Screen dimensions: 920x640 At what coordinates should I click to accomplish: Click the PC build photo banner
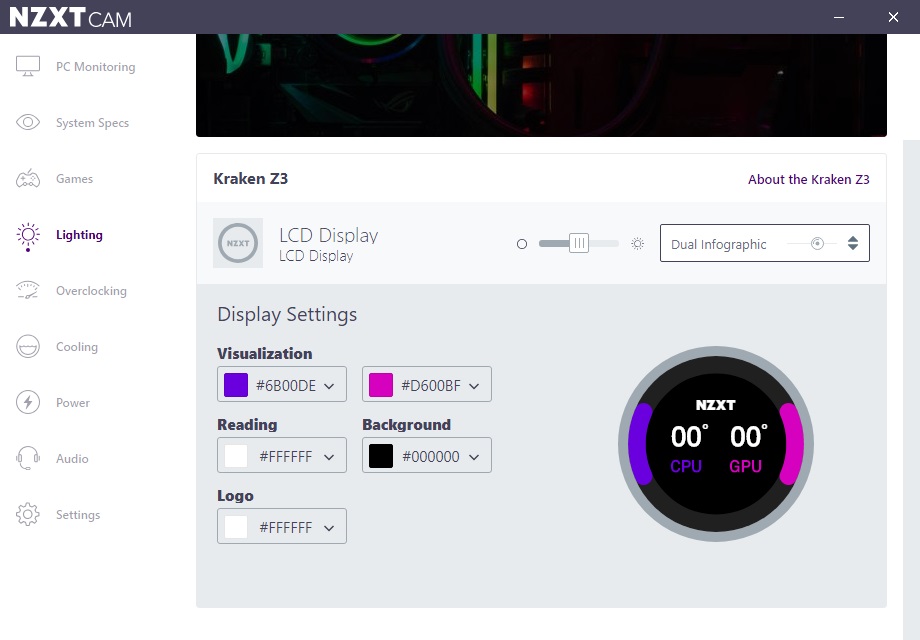[x=541, y=85]
